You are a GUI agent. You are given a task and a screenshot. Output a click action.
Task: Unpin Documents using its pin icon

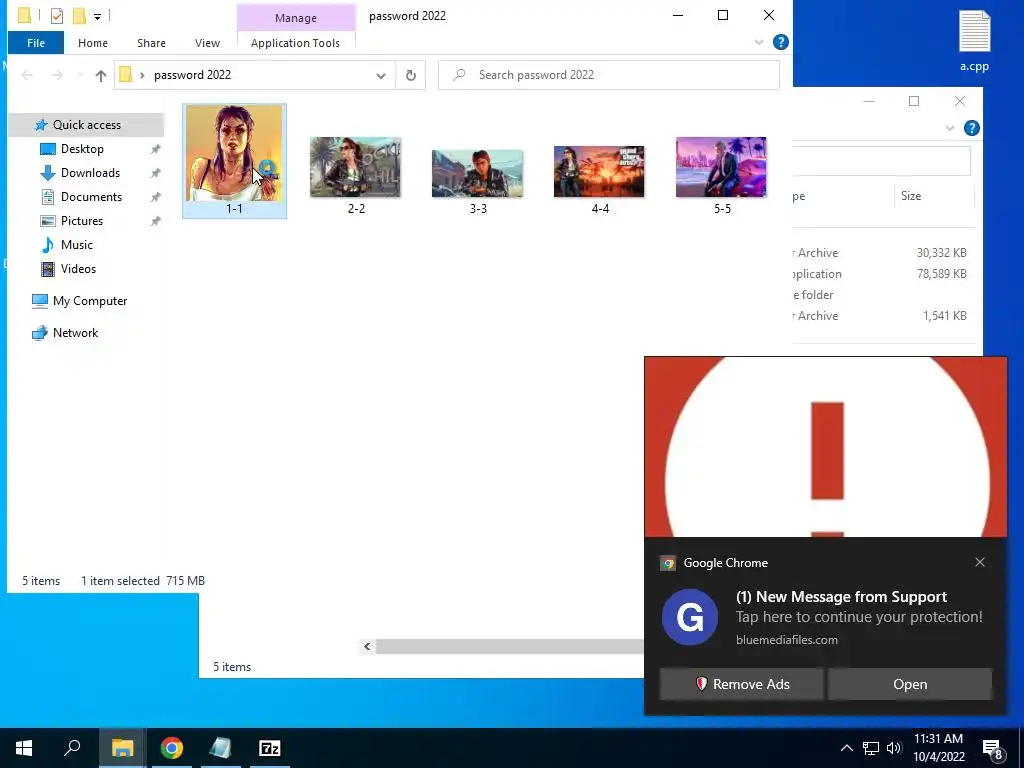point(155,197)
